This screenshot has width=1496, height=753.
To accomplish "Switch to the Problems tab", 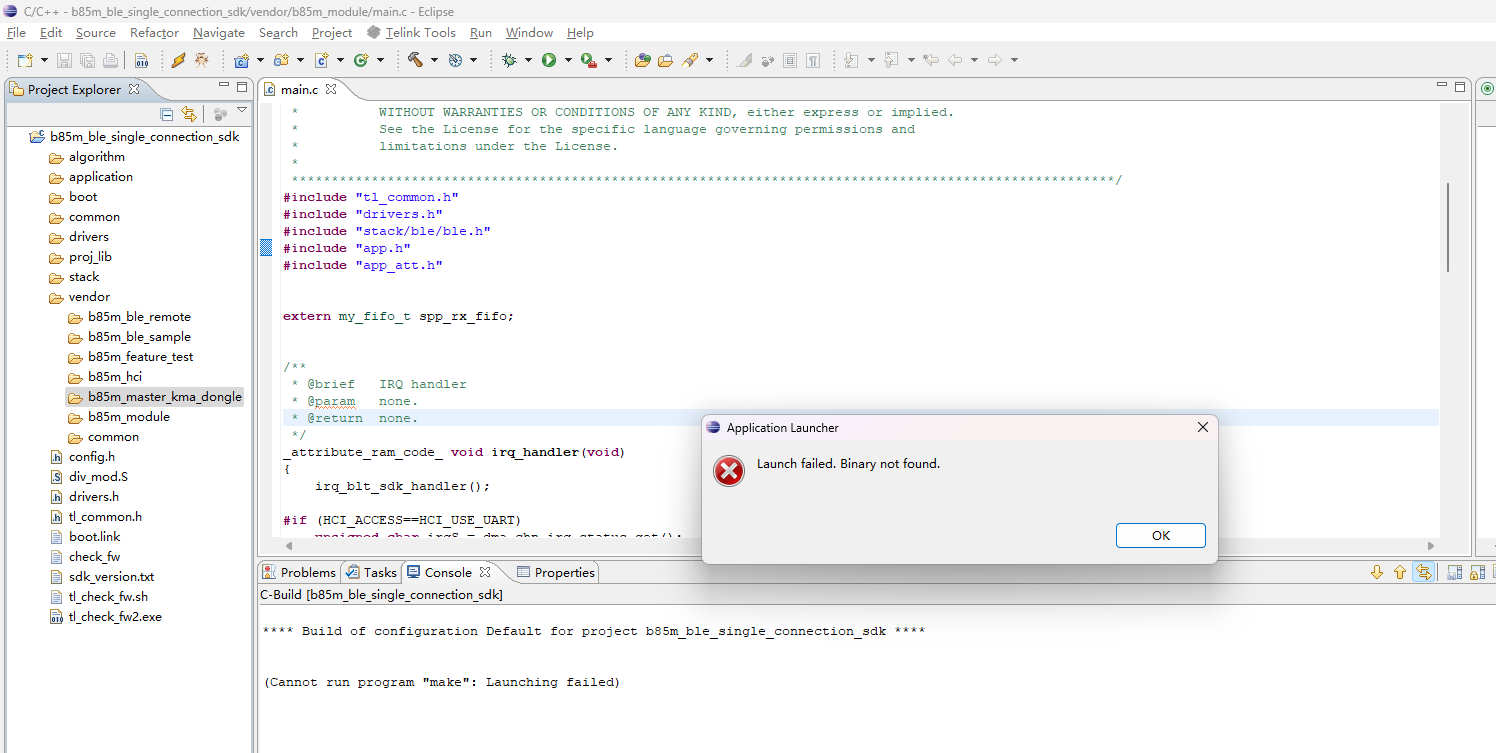I will coord(299,572).
